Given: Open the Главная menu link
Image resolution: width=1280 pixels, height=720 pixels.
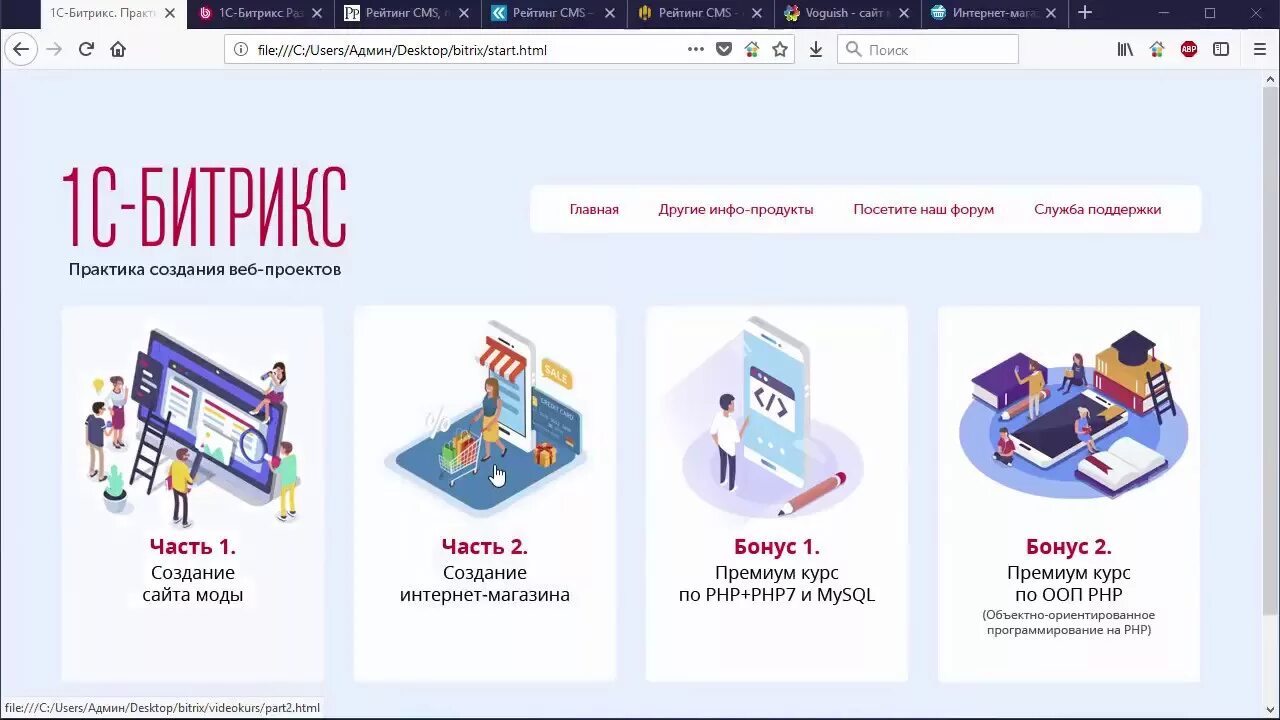Looking at the screenshot, I should pyautogui.click(x=594, y=209).
